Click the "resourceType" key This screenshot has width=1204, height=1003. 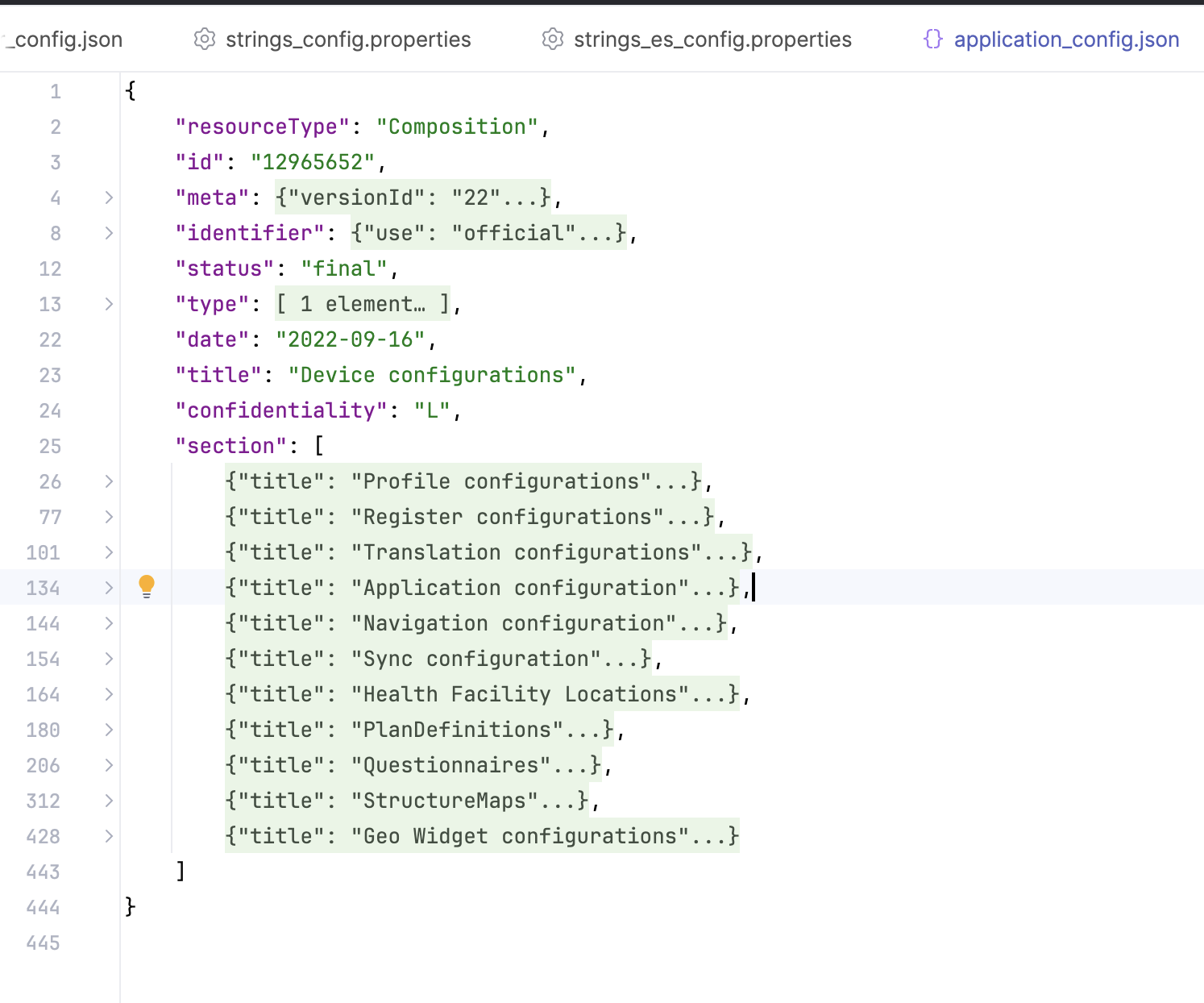tap(263, 127)
